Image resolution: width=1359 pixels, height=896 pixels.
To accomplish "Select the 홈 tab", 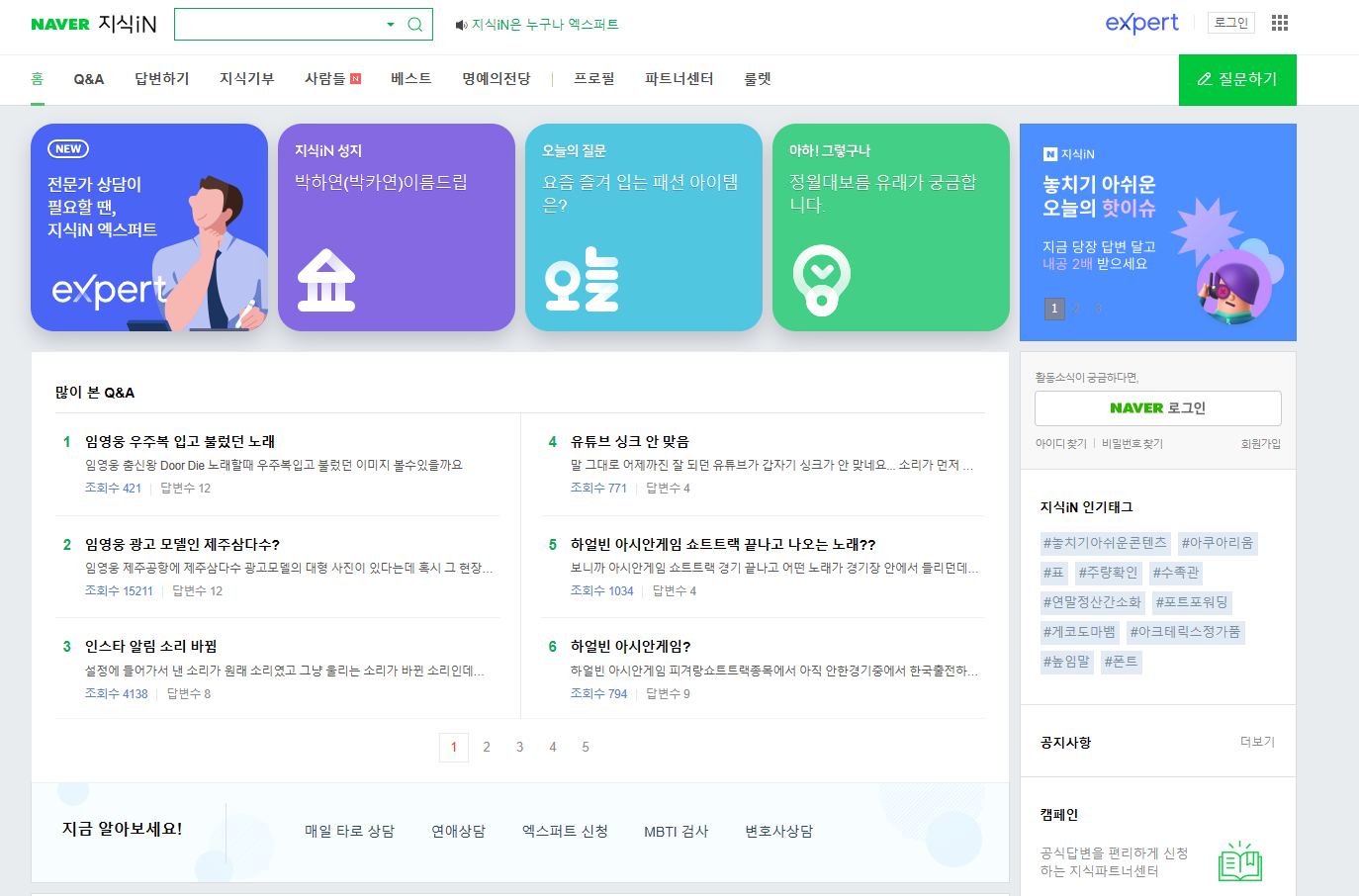I will [x=38, y=79].
